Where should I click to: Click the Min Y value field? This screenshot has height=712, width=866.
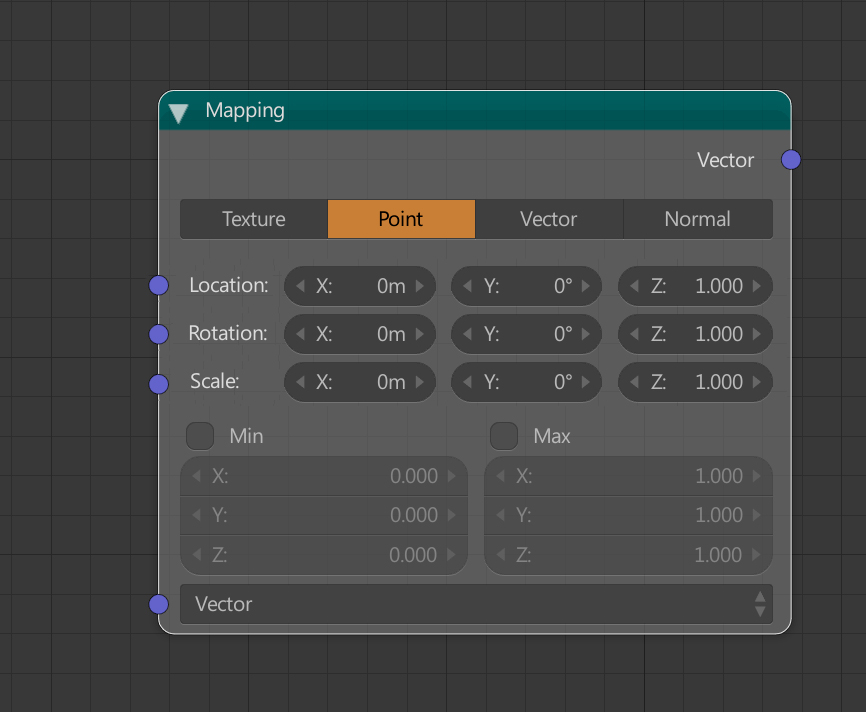324,515
